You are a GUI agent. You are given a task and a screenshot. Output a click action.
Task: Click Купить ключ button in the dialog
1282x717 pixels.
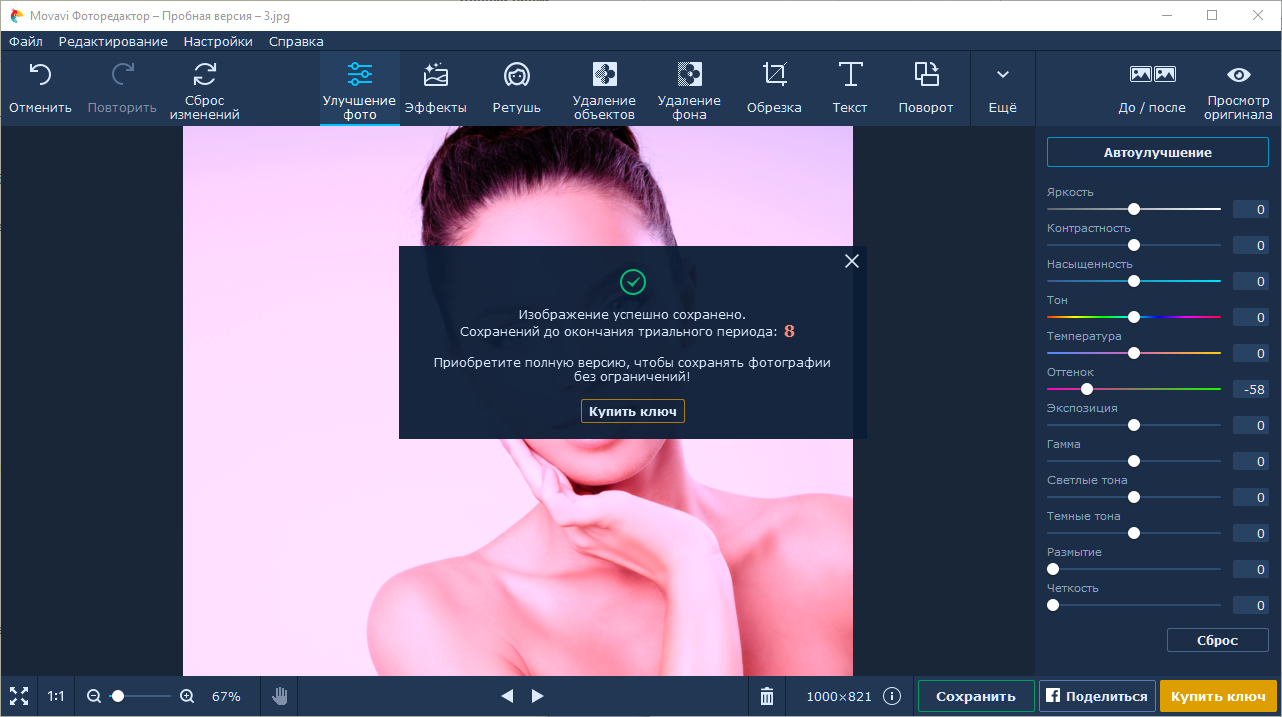pyautogui.click(x=633, y=411)
